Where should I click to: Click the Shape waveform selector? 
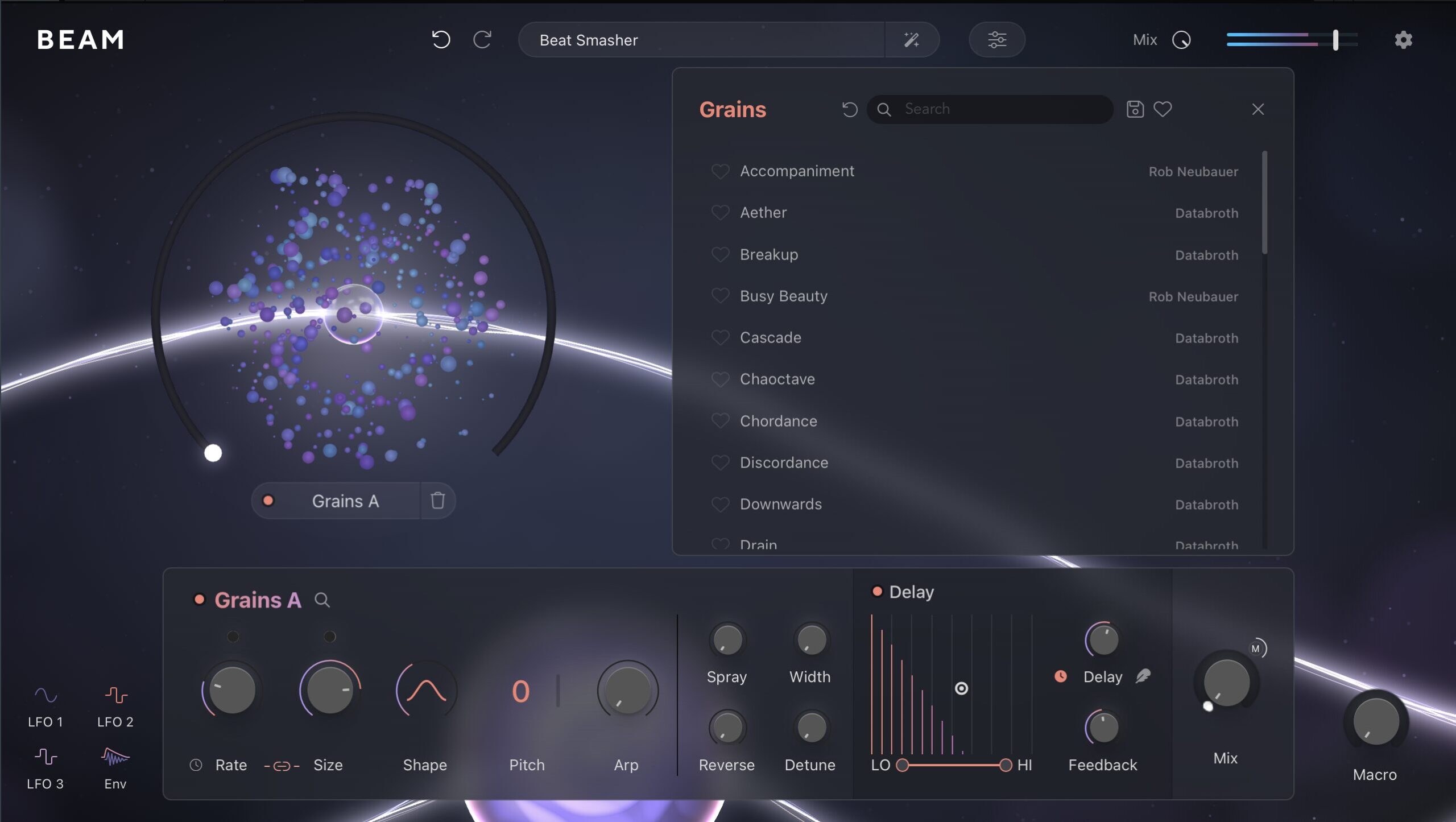(x=426, y=691)
